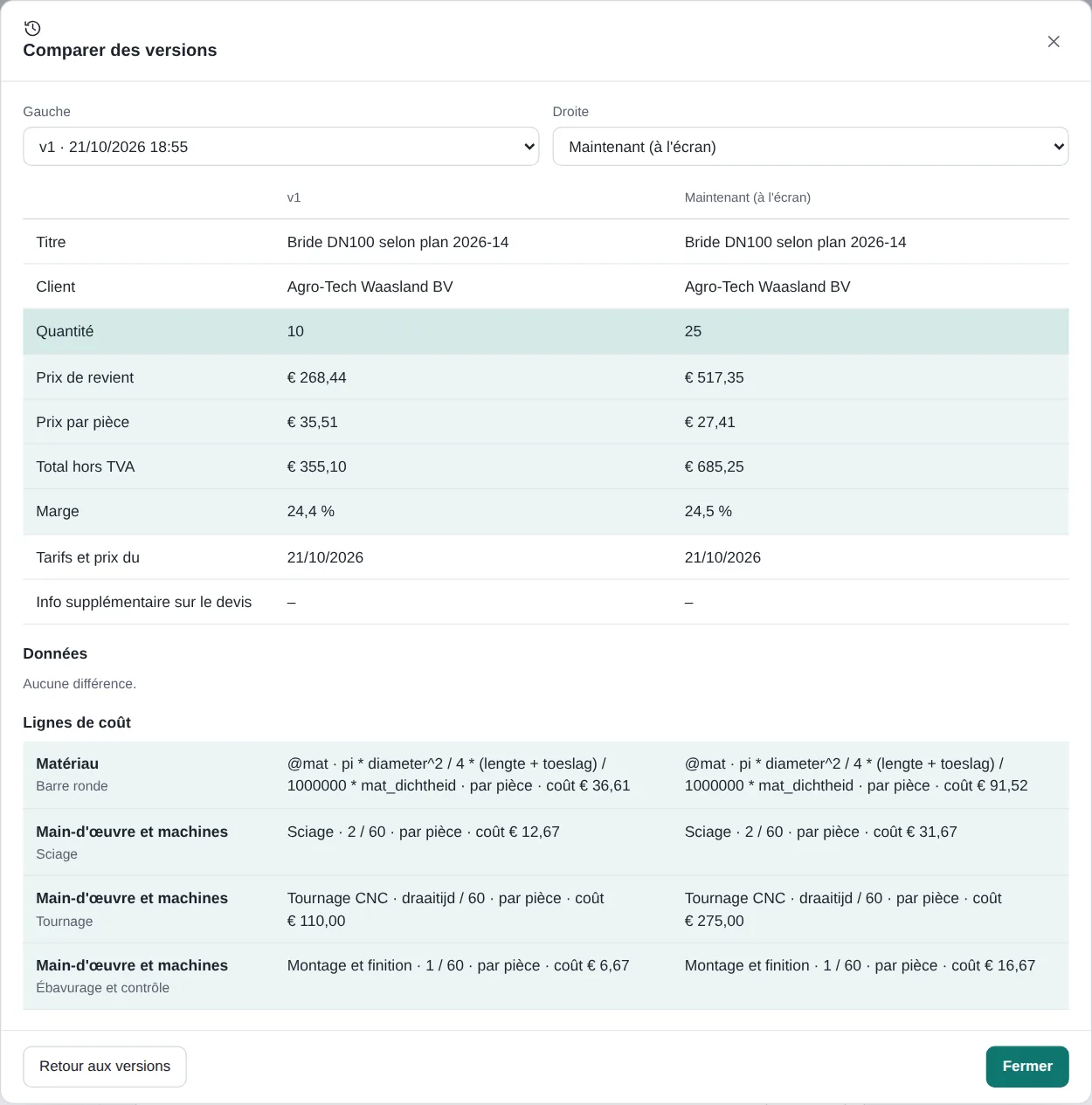
Task: Open the Gauche version dropdown
Action: [280, 147]
